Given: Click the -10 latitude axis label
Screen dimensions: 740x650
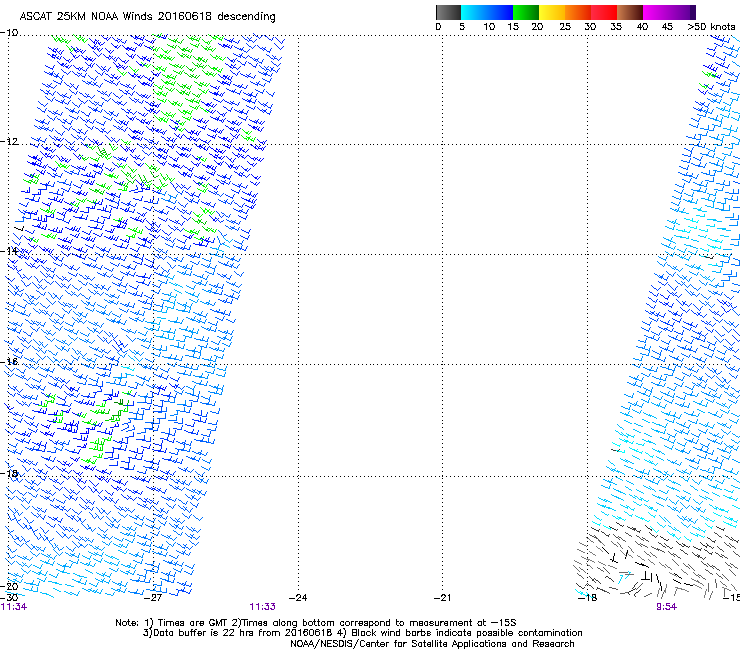Looking at the screenshot, I should coord(9,33).
